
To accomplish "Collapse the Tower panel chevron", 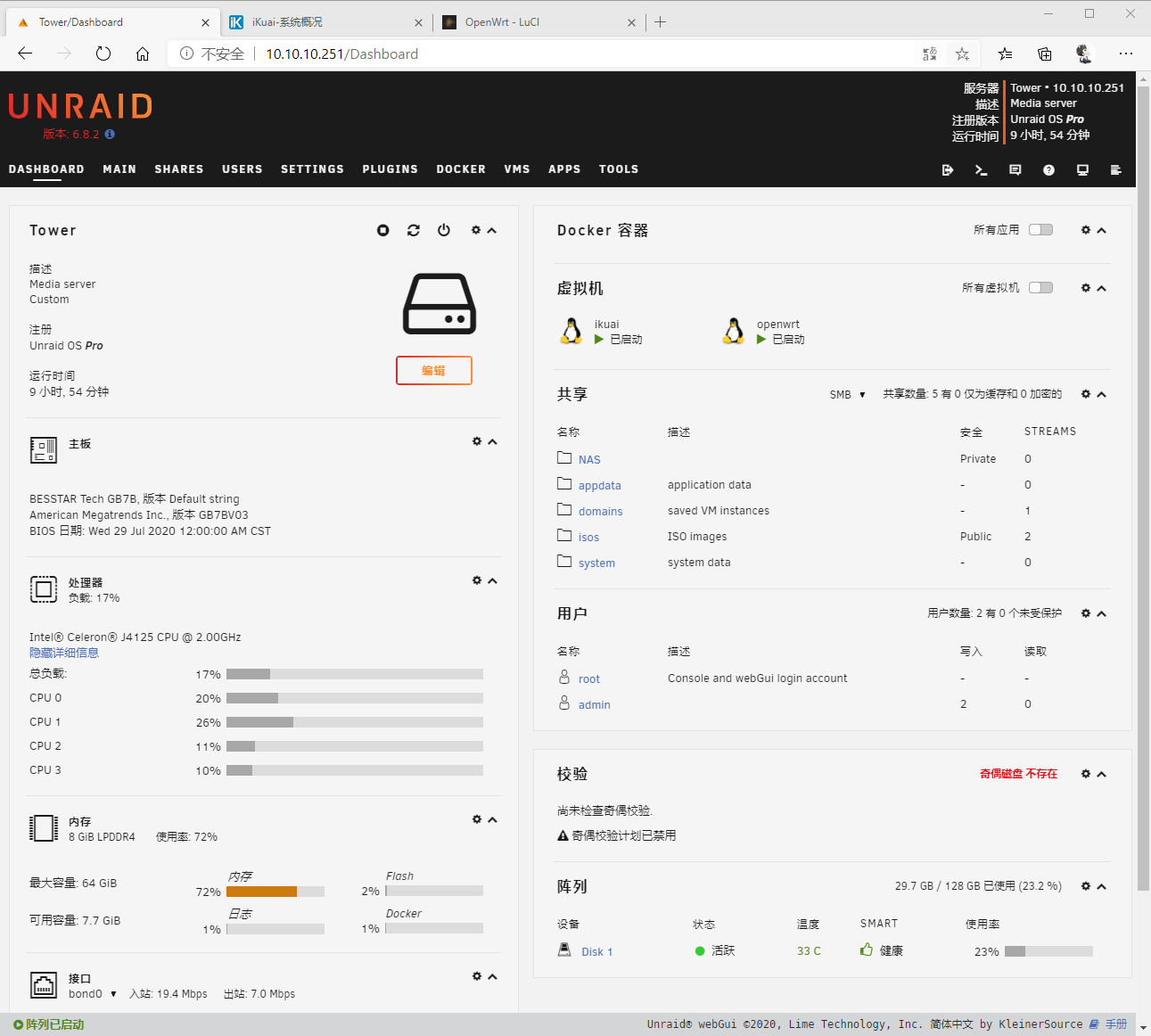I will (x=491, y=230).
